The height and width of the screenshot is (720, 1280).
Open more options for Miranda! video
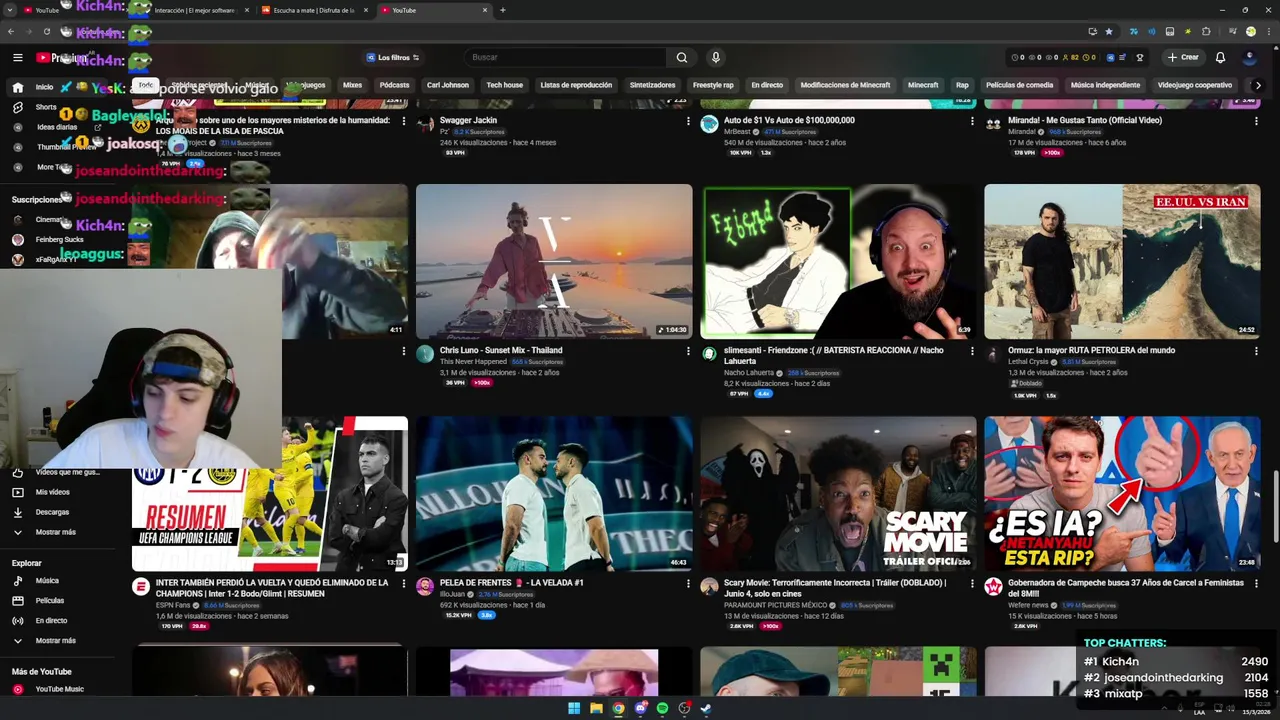point(1256,121)
